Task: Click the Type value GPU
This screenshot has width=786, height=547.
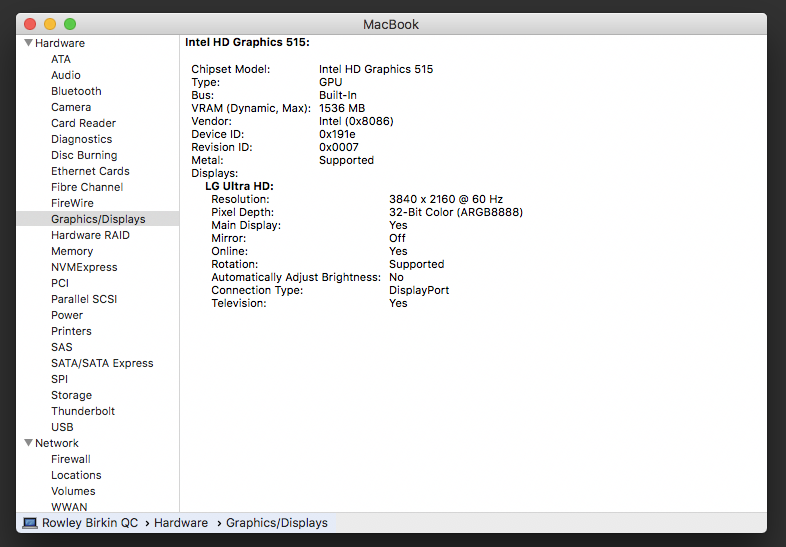Action: click(330, 82)
